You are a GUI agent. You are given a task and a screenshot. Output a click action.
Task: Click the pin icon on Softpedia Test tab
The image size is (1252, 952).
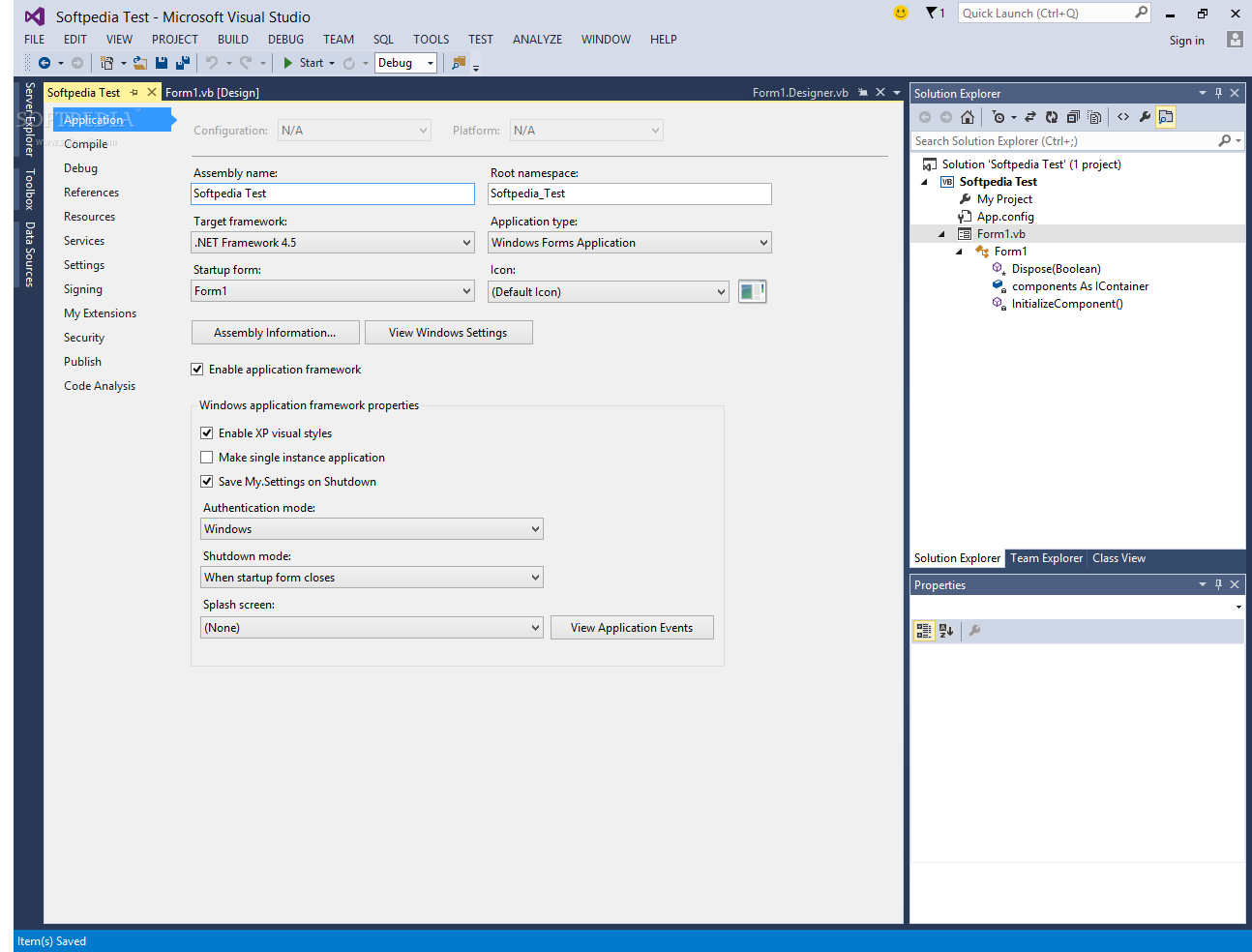[134, 93]
